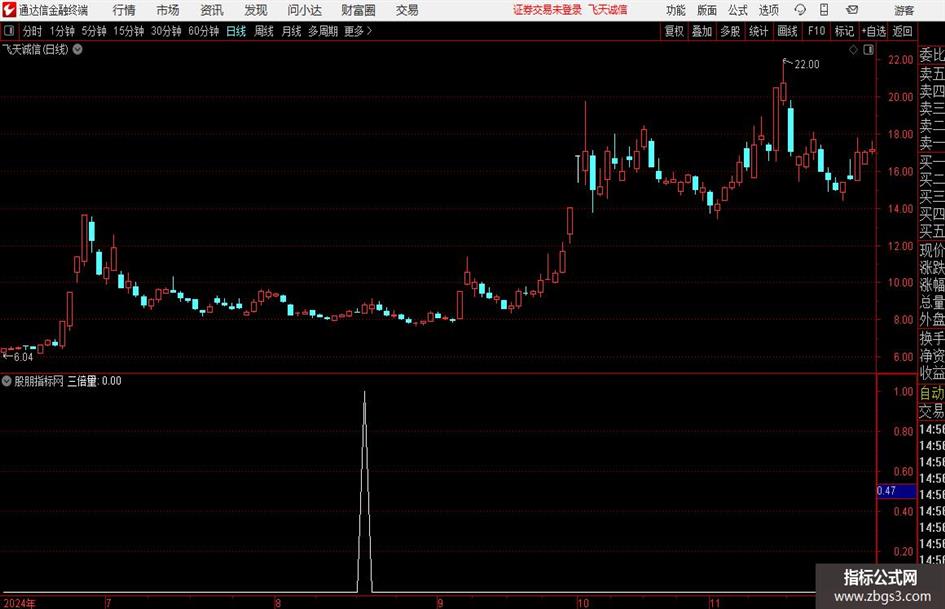Image resolution: width=945 pixels, height=609 pixels.
Task: Click the 叠加 toolbar button
Action: [x=702, y=31]
